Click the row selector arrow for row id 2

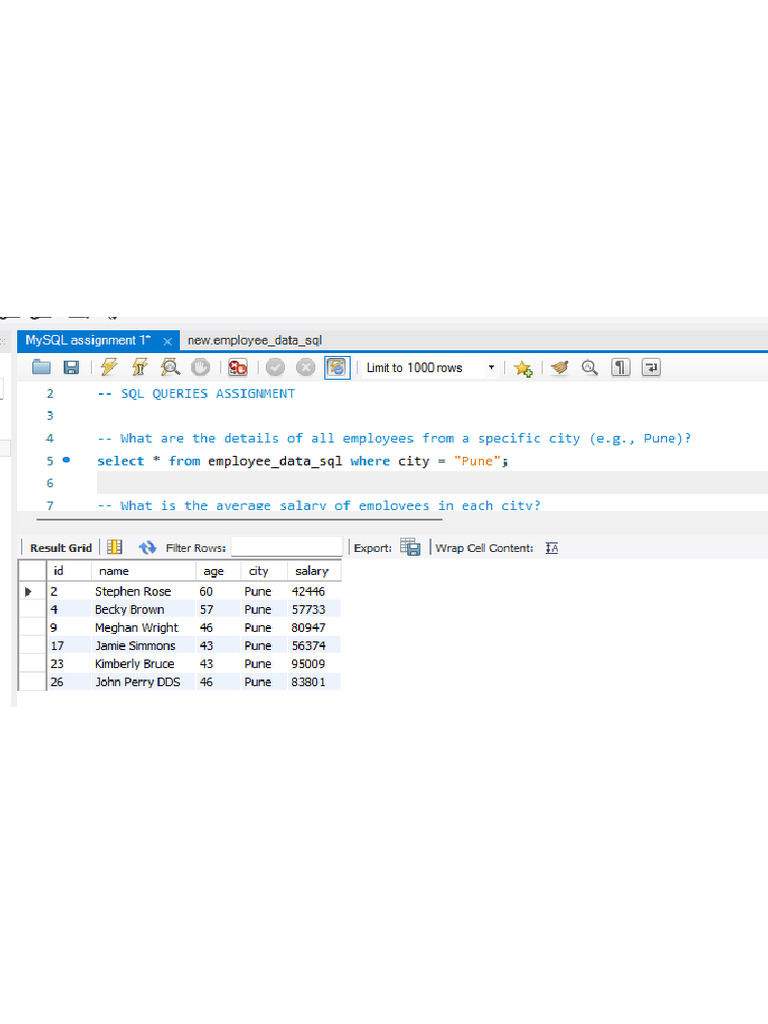coord(28,592)
